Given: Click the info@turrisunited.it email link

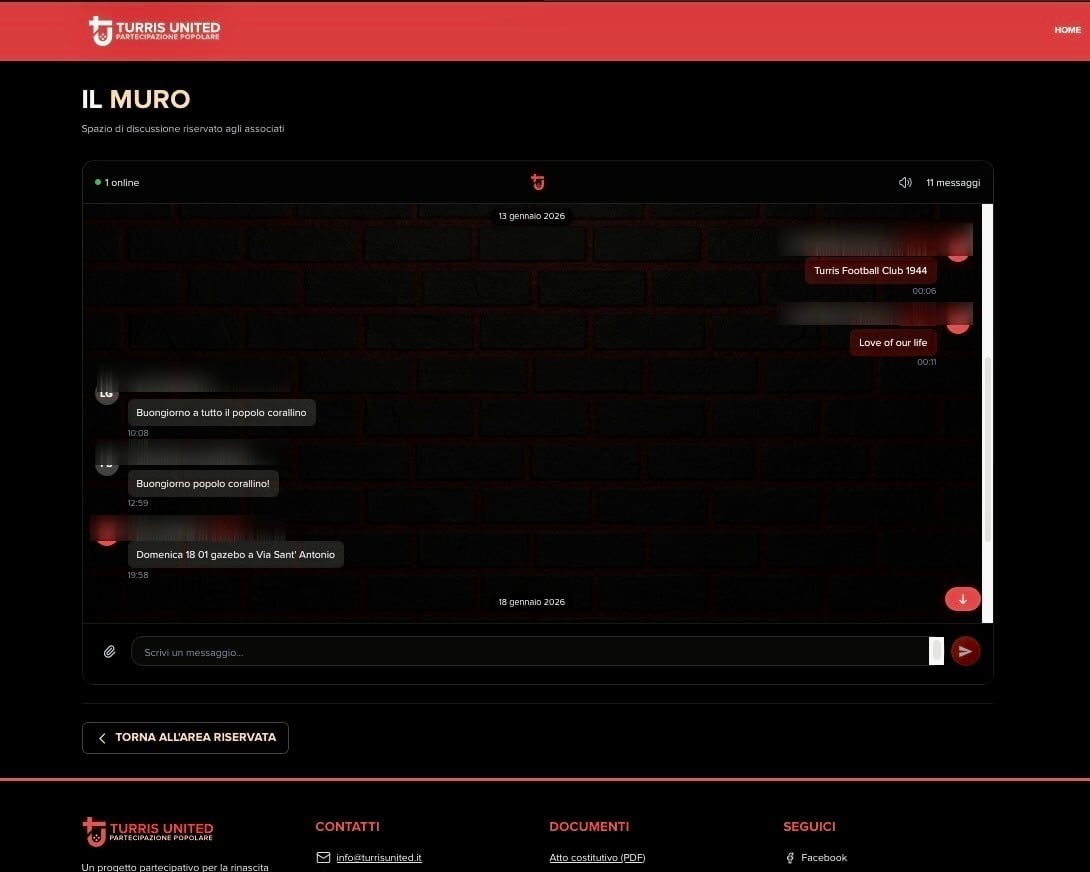Looking at the screenshot, I should [378, 857].
